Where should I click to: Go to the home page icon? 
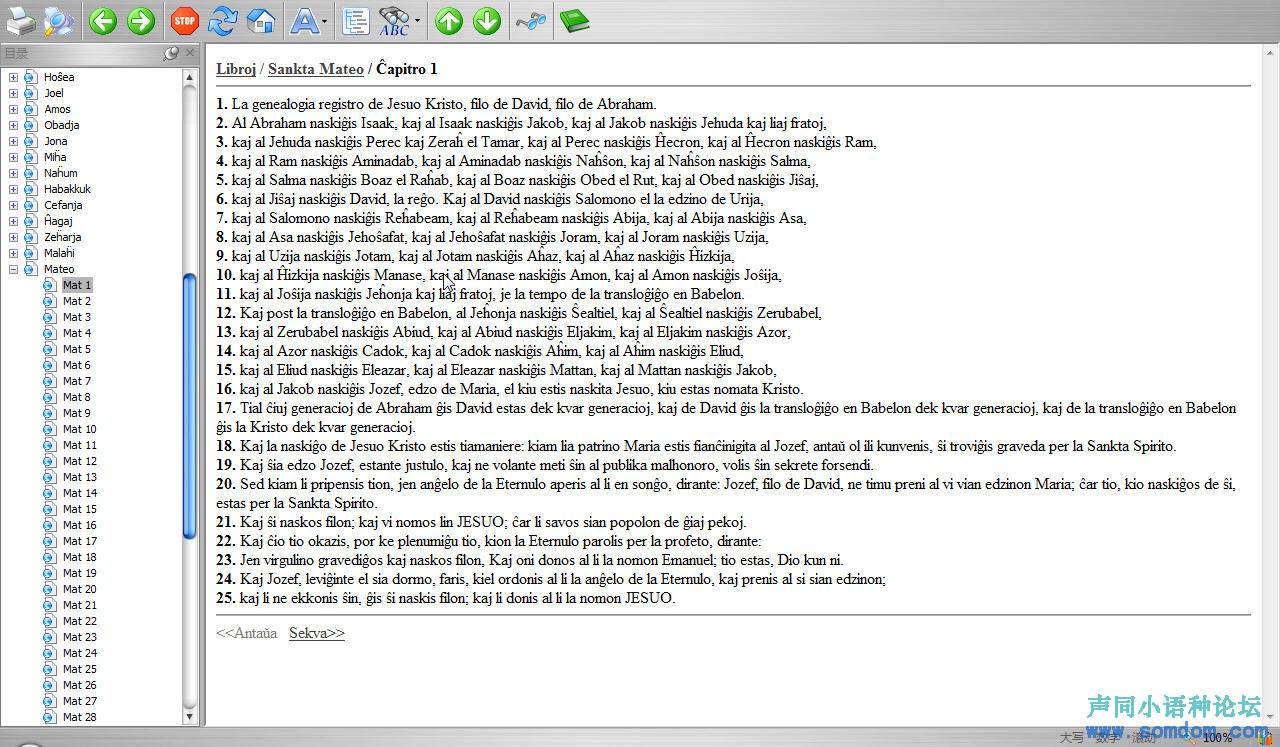261,20
